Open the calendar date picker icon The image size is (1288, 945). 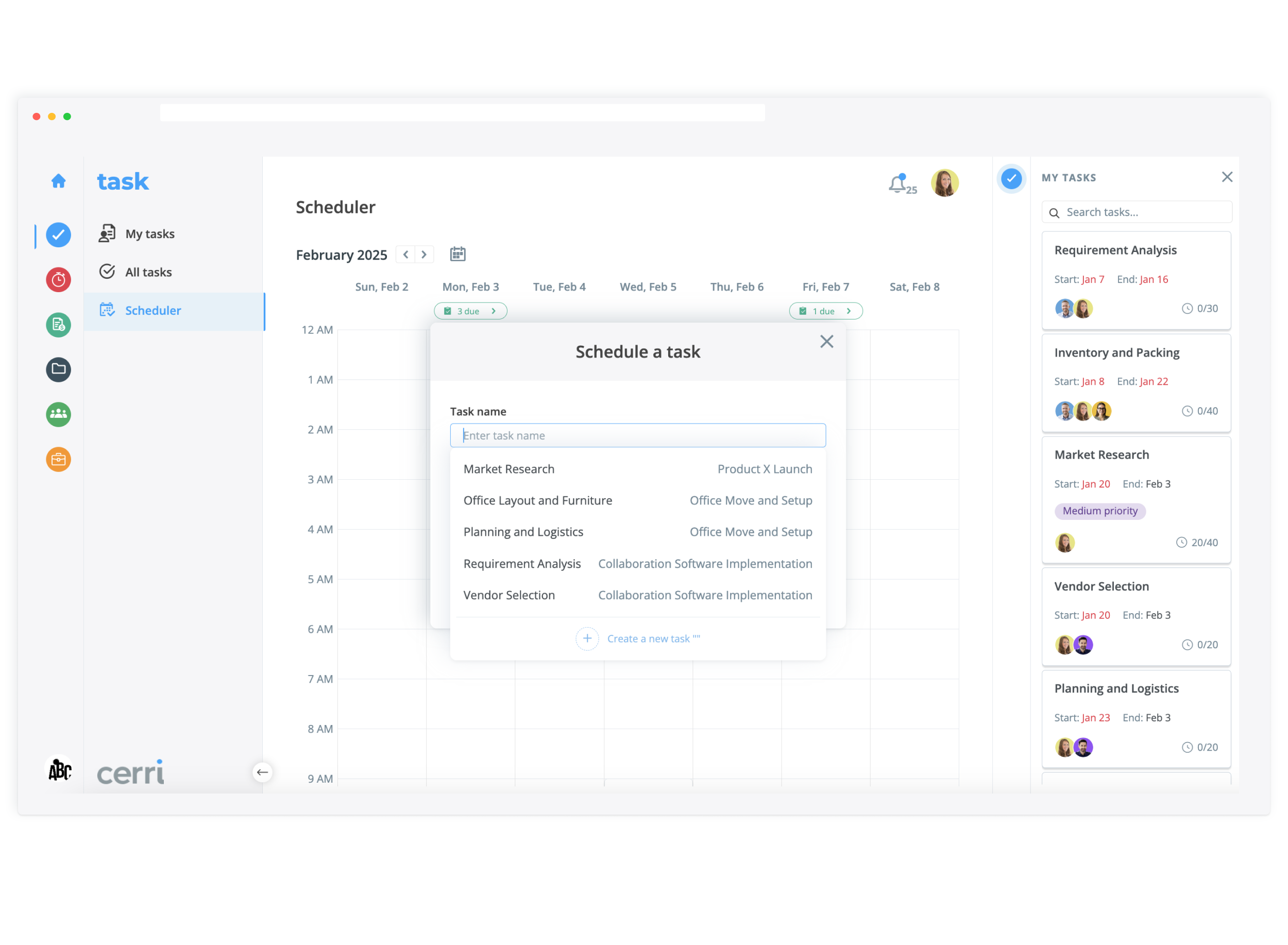coord(457,254)
